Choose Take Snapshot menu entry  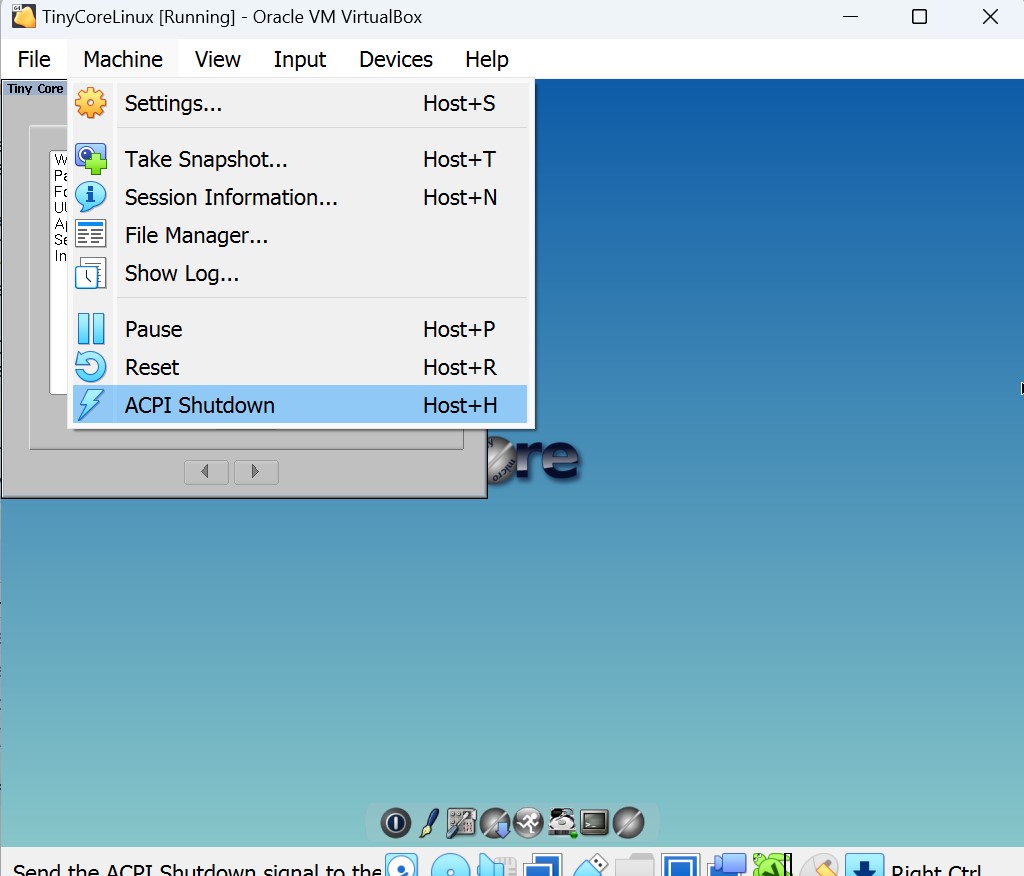click(x=300, y=159)
